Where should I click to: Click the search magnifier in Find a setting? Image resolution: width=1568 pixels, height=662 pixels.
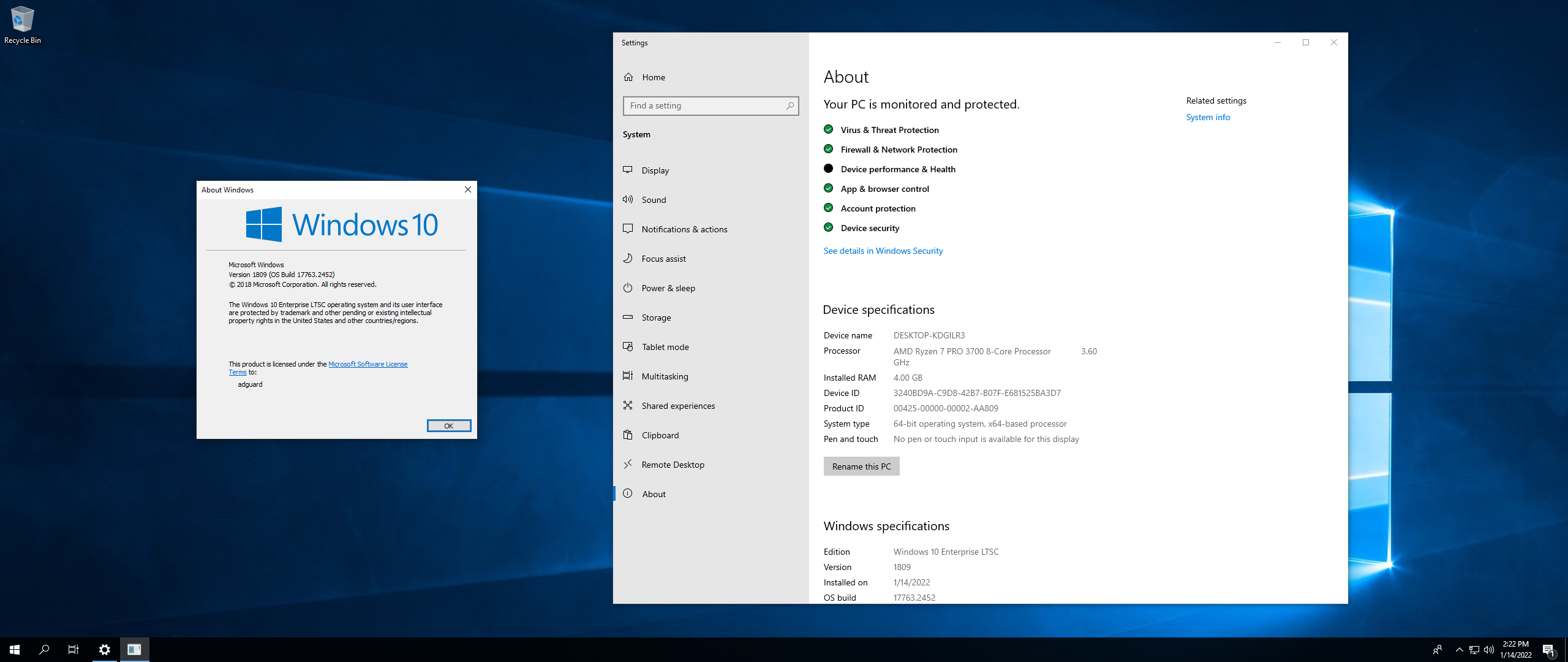(790, 106)
